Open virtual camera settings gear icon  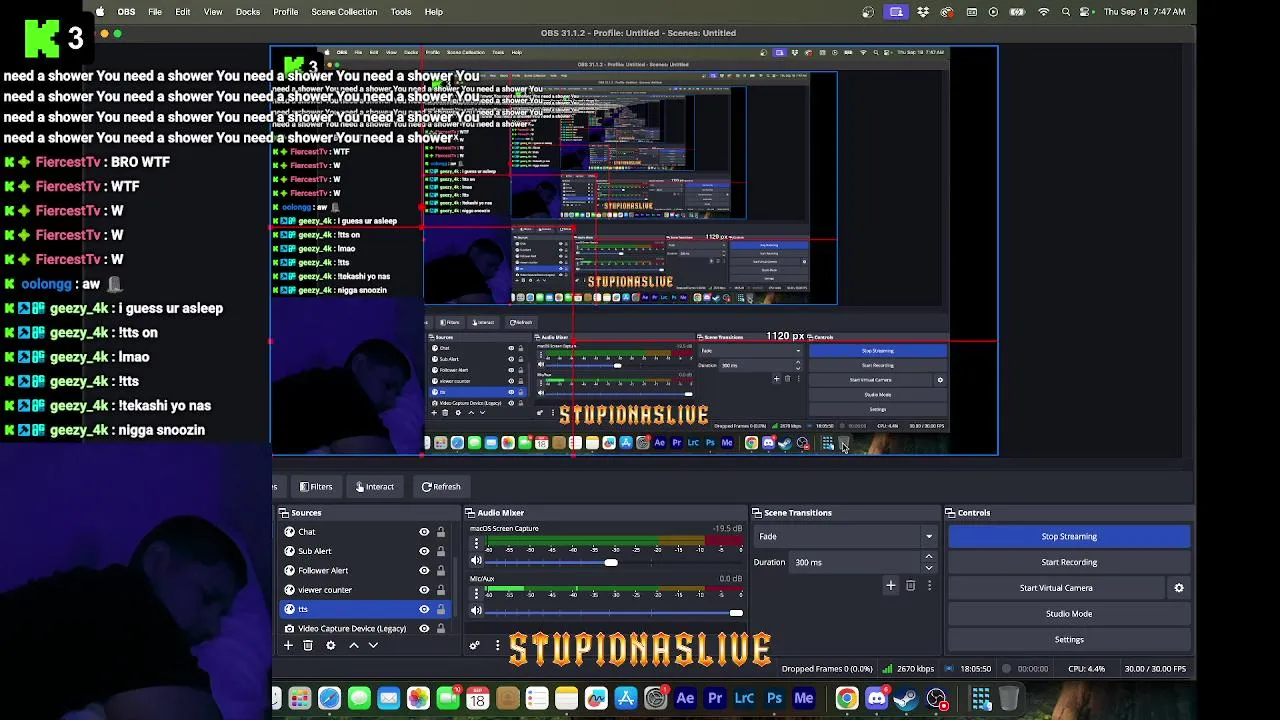1179,588
